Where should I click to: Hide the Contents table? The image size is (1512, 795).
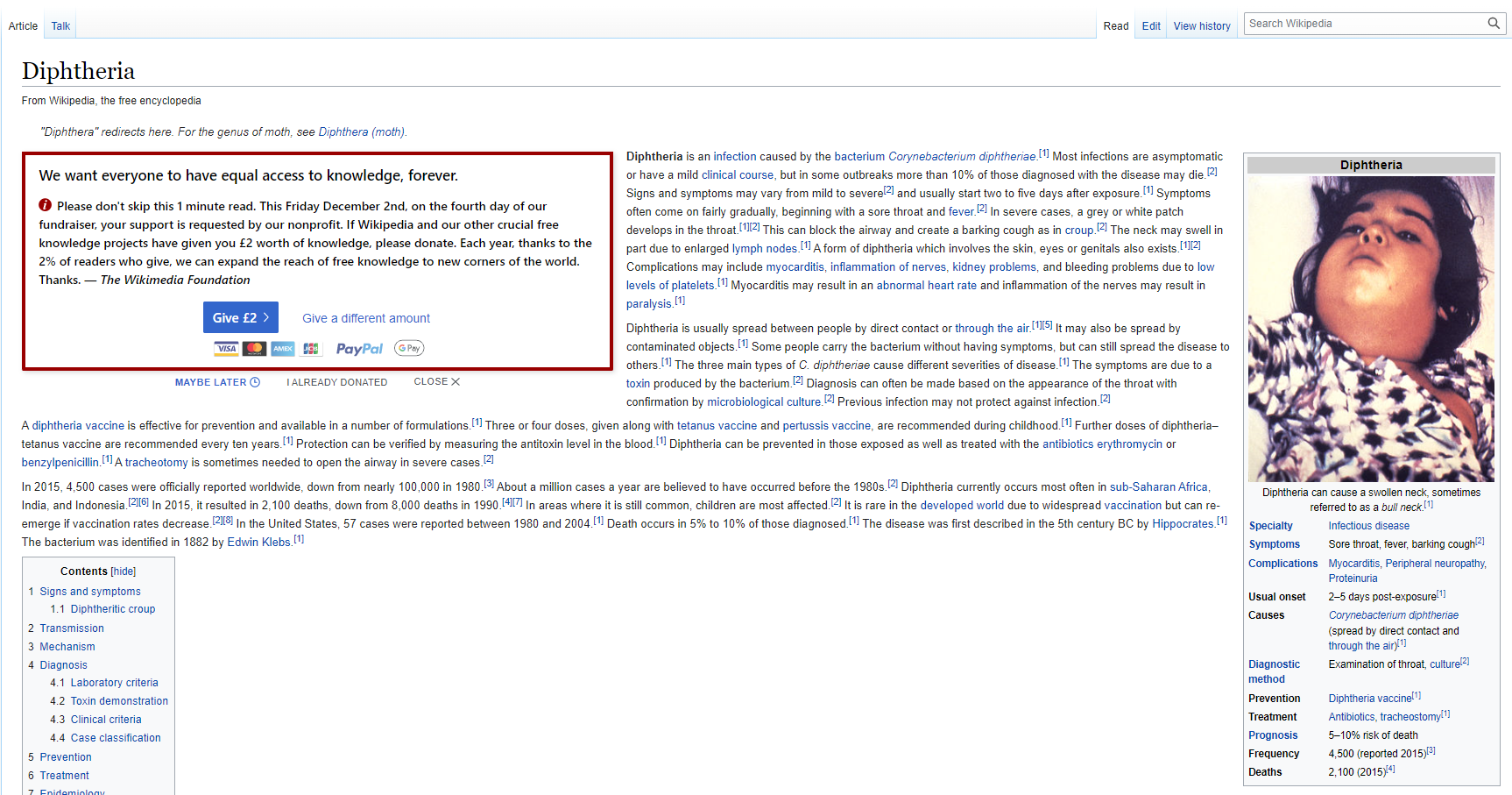point(124,571)
